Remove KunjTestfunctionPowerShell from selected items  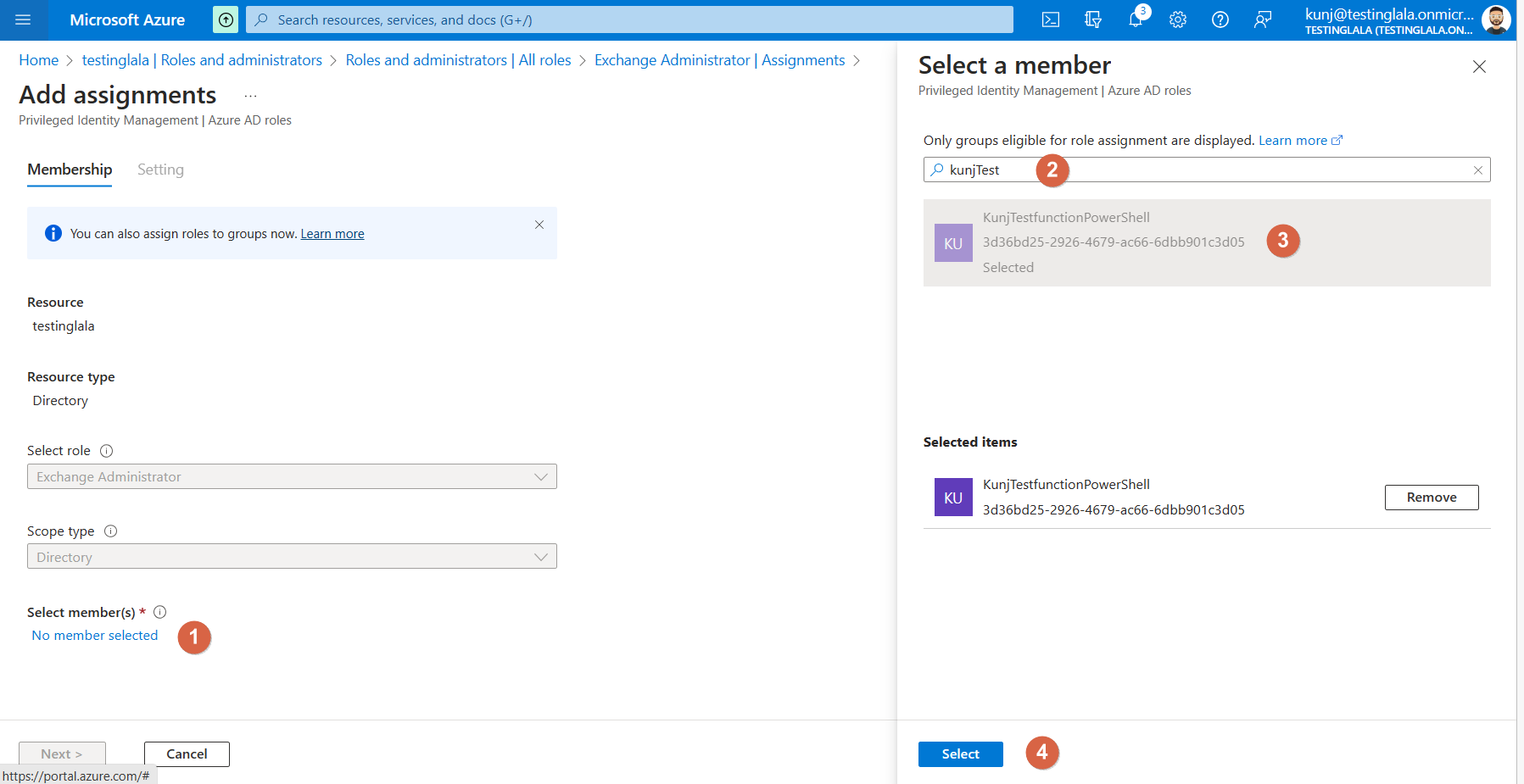(x=1431, y=498)
